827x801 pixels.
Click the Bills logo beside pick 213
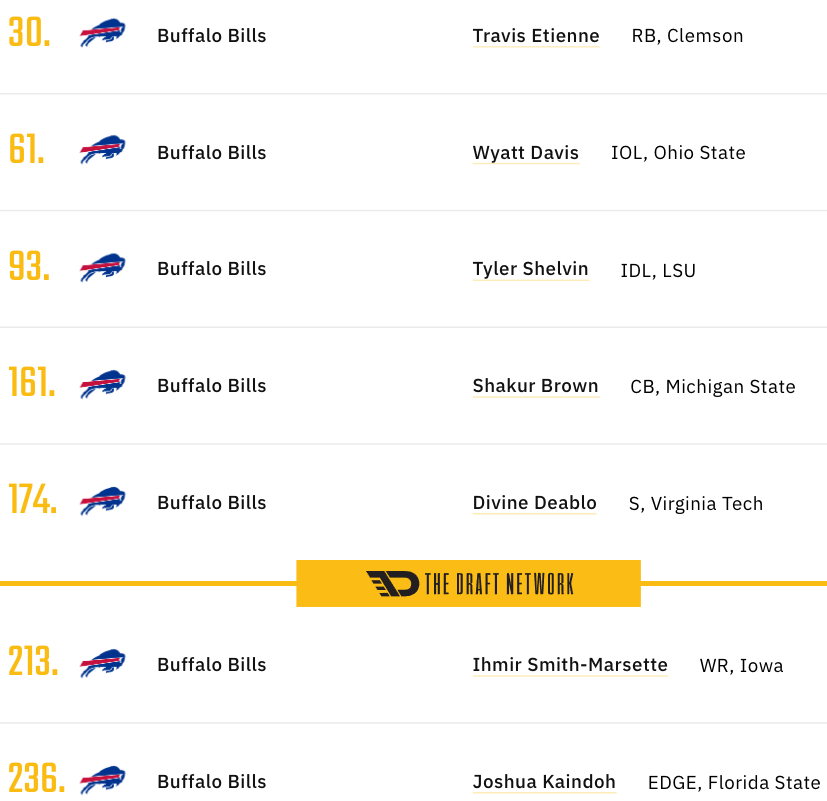(102, 663)
